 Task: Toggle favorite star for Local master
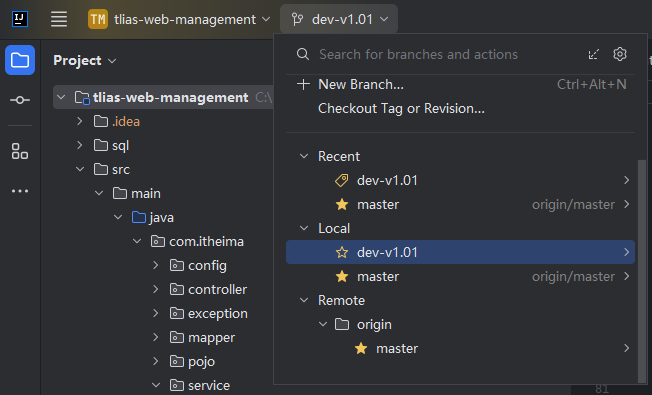click(342, 276)
